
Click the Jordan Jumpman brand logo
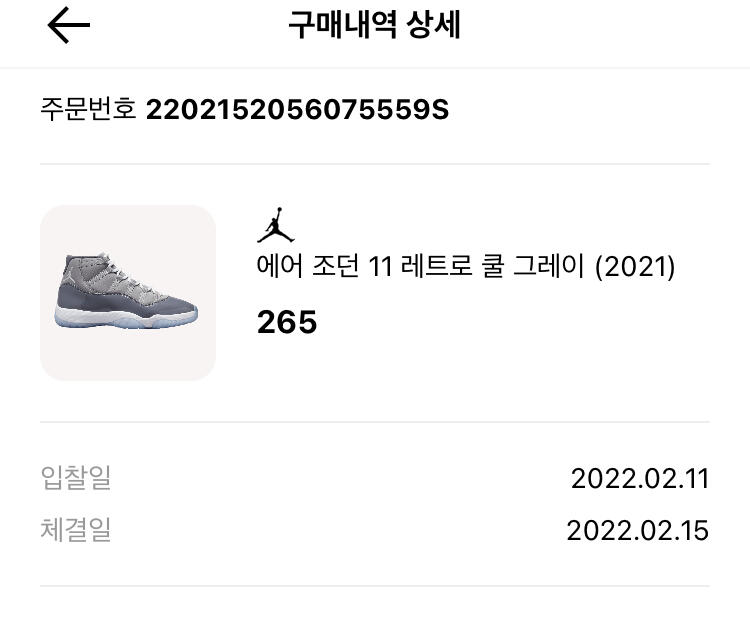coord(275,225)
